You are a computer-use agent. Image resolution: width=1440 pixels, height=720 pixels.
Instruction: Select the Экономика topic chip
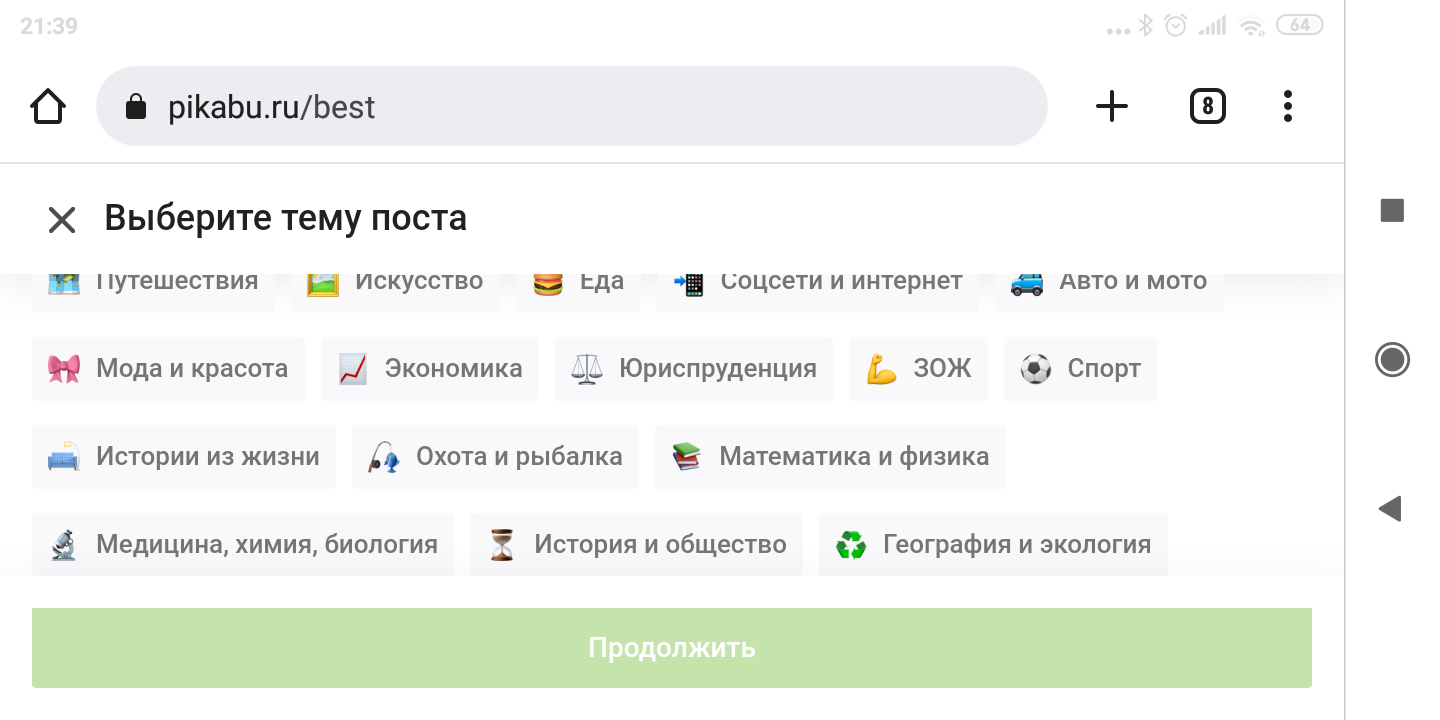pos(430,369)
